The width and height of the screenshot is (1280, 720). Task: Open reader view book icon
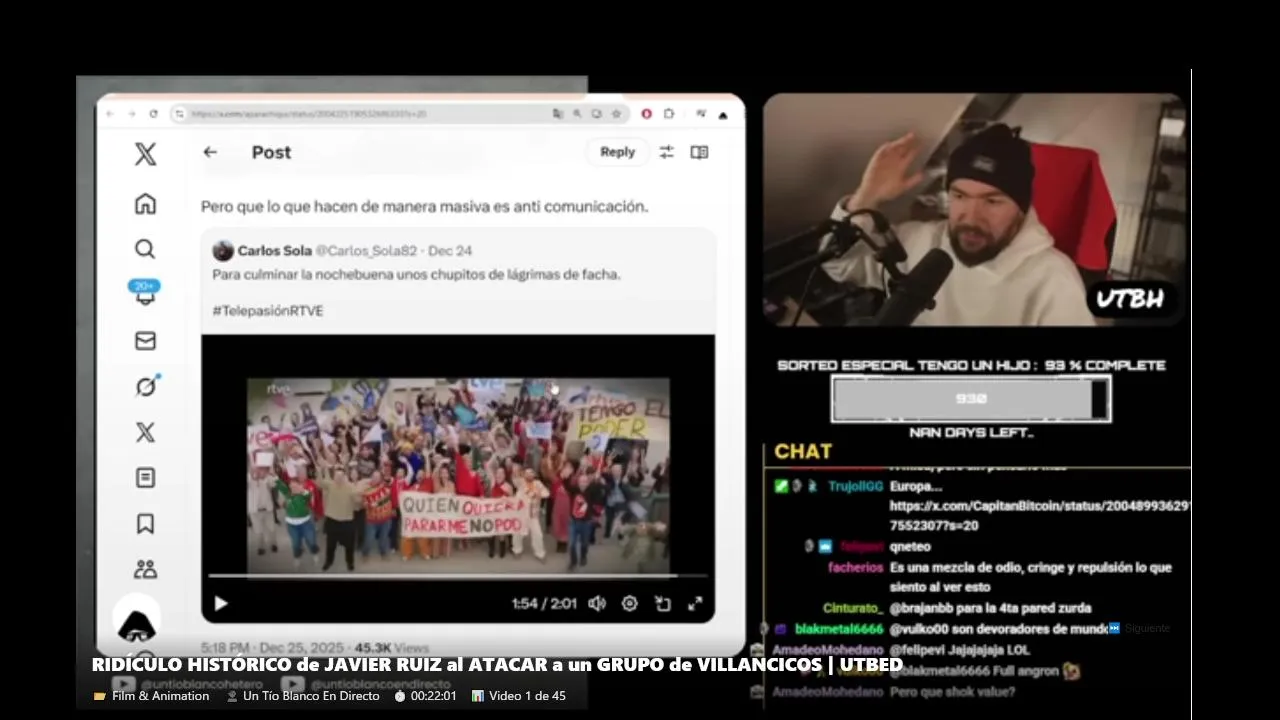tap(699, 152)
